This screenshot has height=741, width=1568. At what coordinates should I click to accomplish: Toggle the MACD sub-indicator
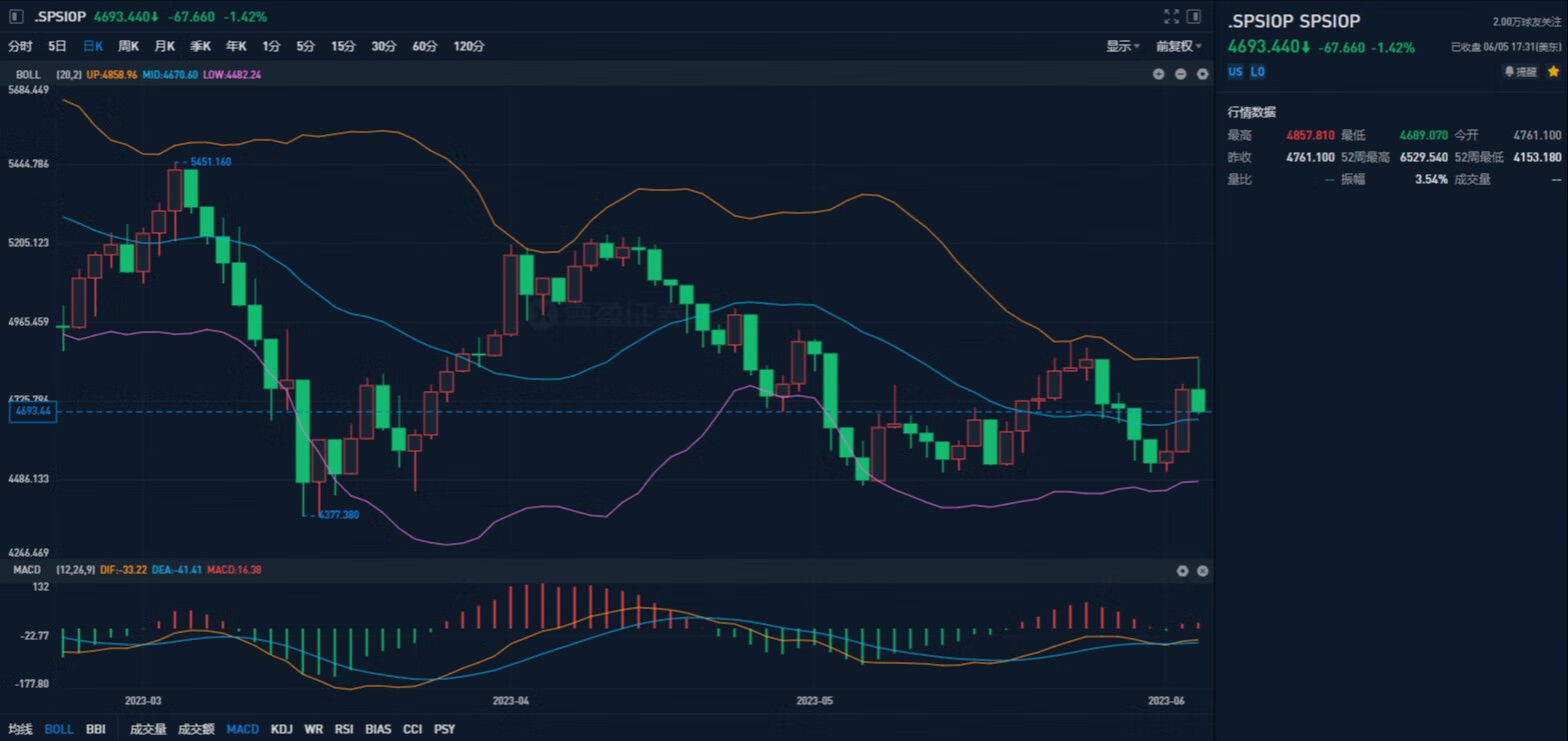click(x=242, y=729)
